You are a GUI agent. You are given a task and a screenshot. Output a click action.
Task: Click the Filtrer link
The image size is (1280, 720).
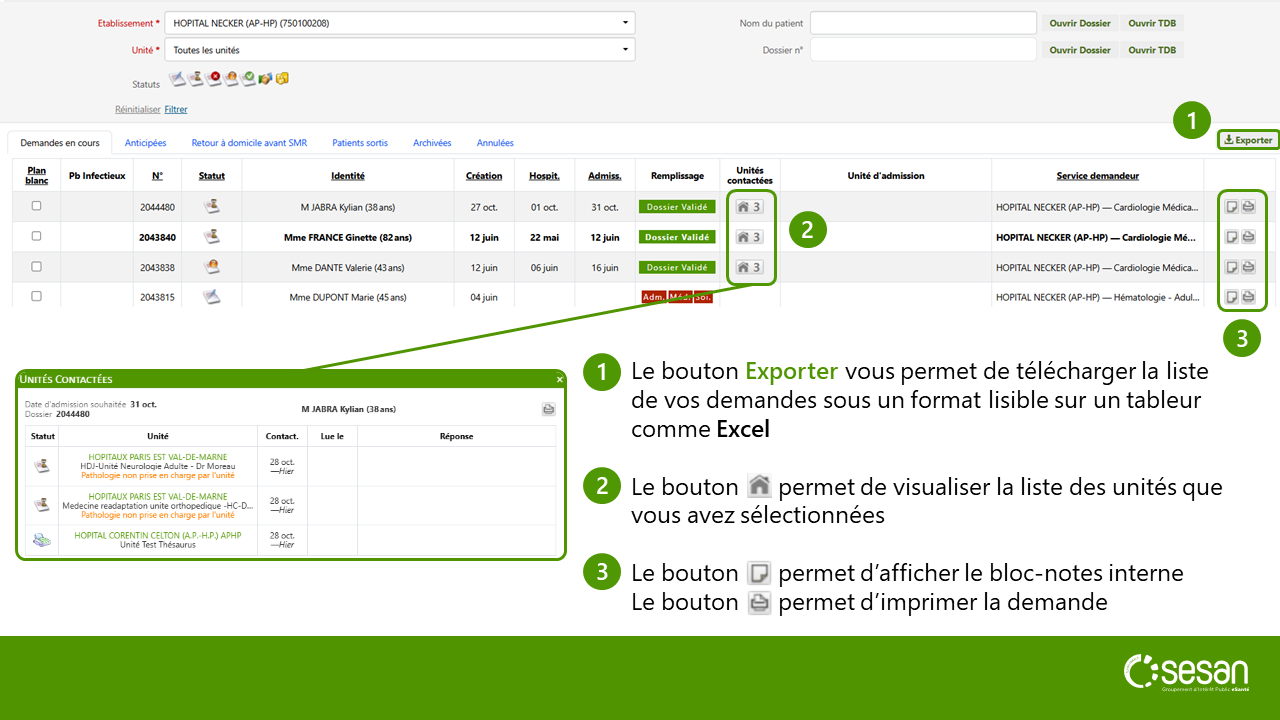(x=176, y=110)
